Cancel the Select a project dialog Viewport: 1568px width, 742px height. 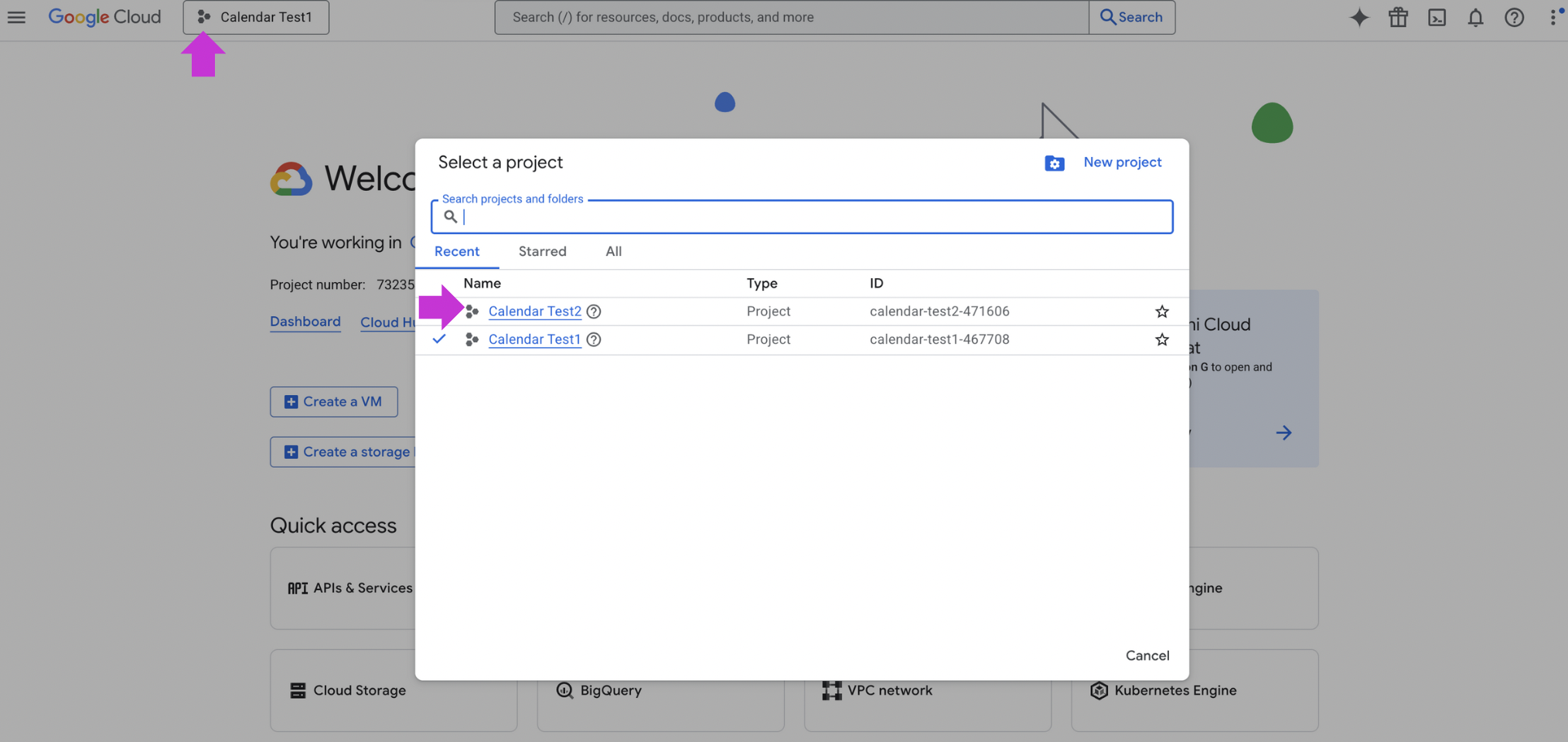[x=1147, y=655]
